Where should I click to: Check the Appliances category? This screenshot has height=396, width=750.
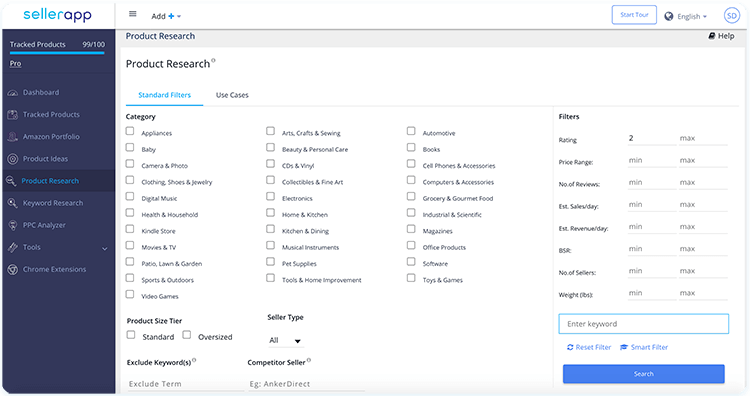pos(130,131)
